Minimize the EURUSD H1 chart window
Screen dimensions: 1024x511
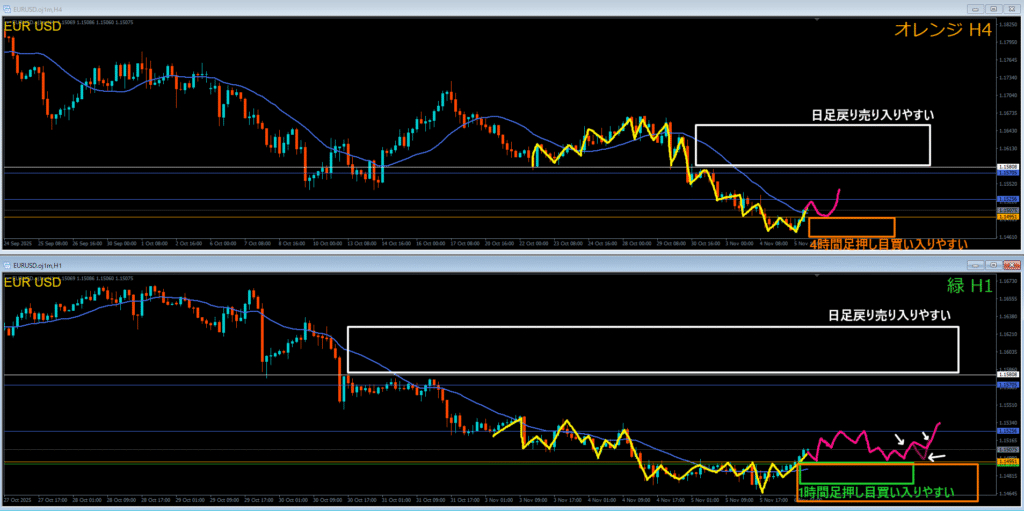(975, 265)
